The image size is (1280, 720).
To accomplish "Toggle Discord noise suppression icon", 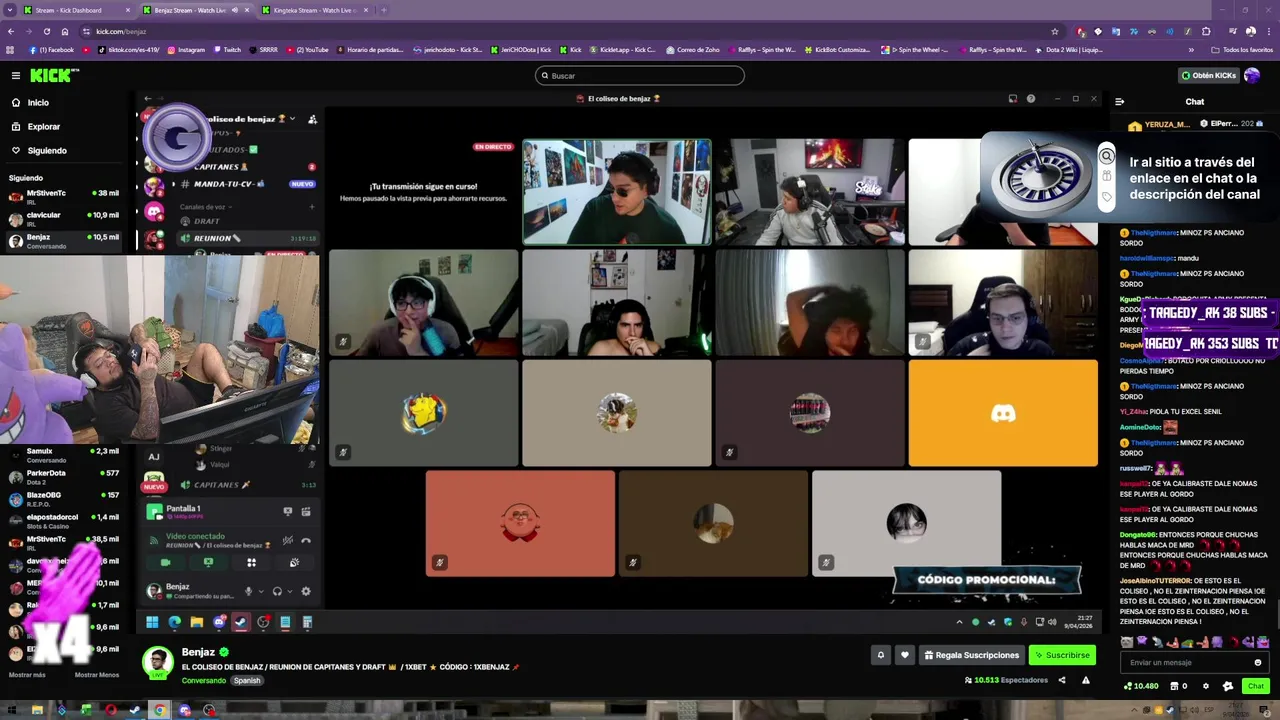I will tap(288, 541).
